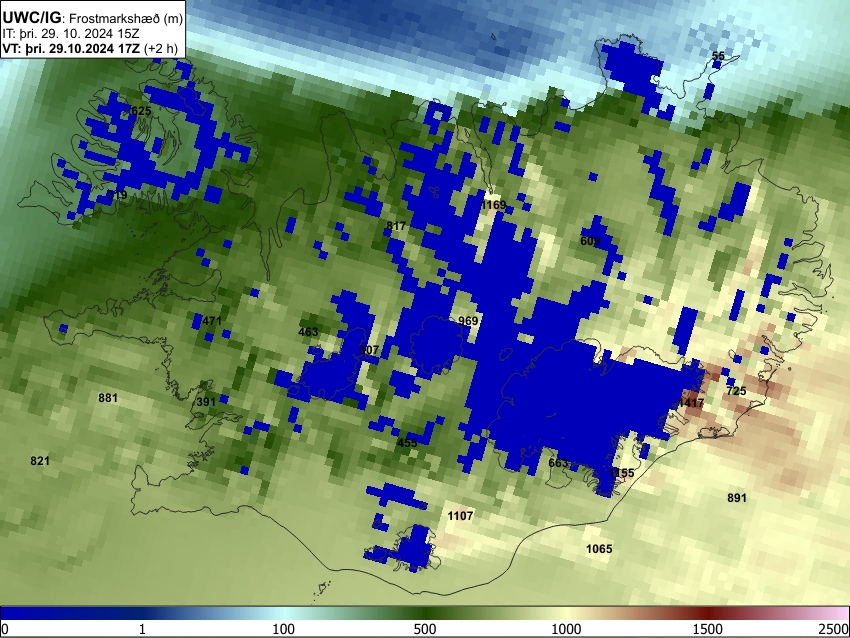Click the 391 value label on map
This screenshot has width=850, height=638.
[206, 402]
